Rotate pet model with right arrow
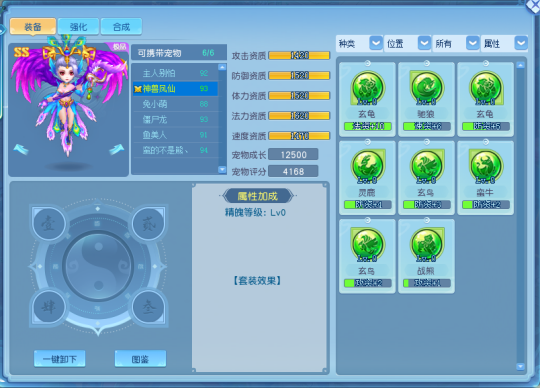 [x=116, y=150]
